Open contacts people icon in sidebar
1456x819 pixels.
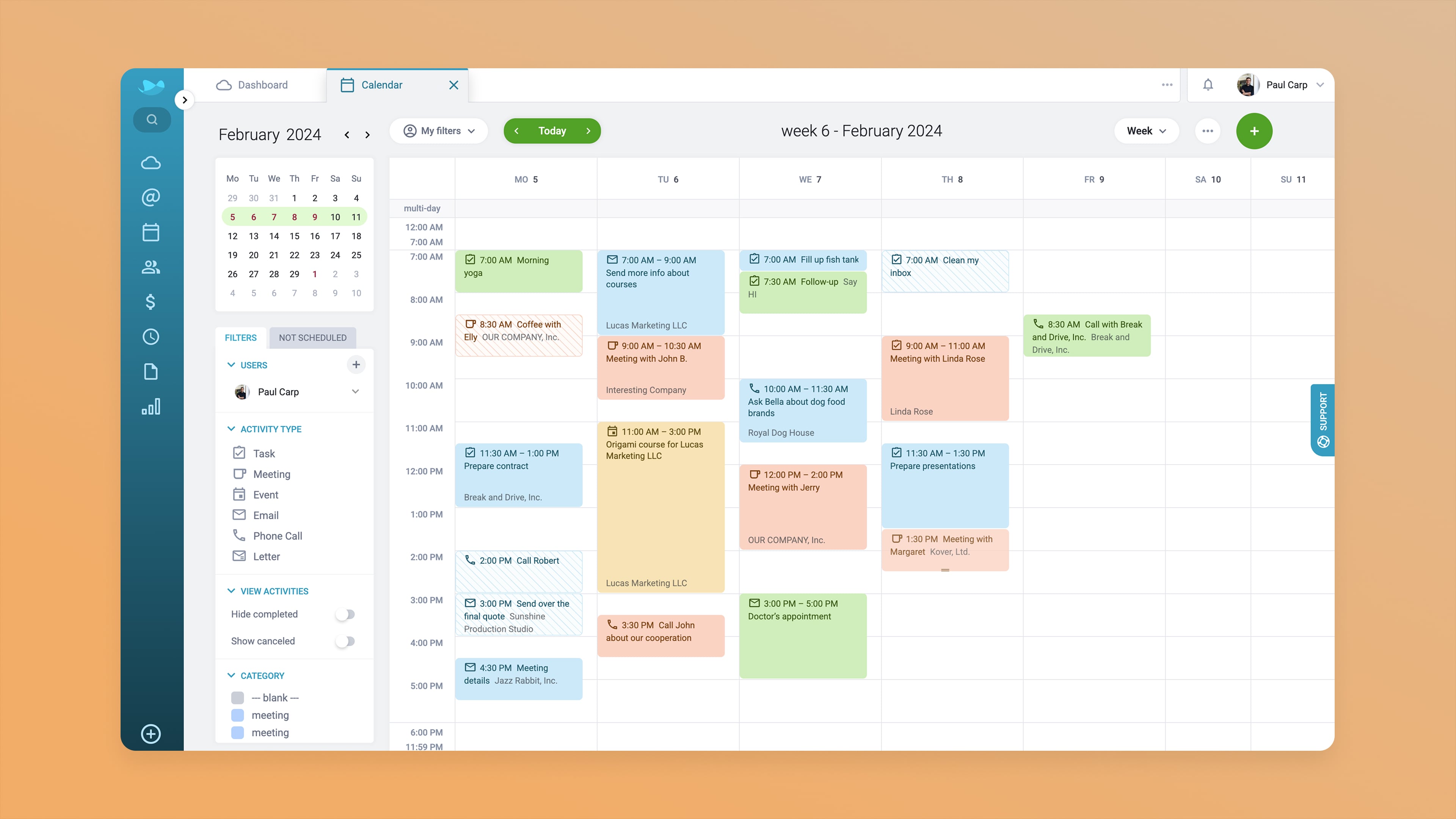pos(151,267)
